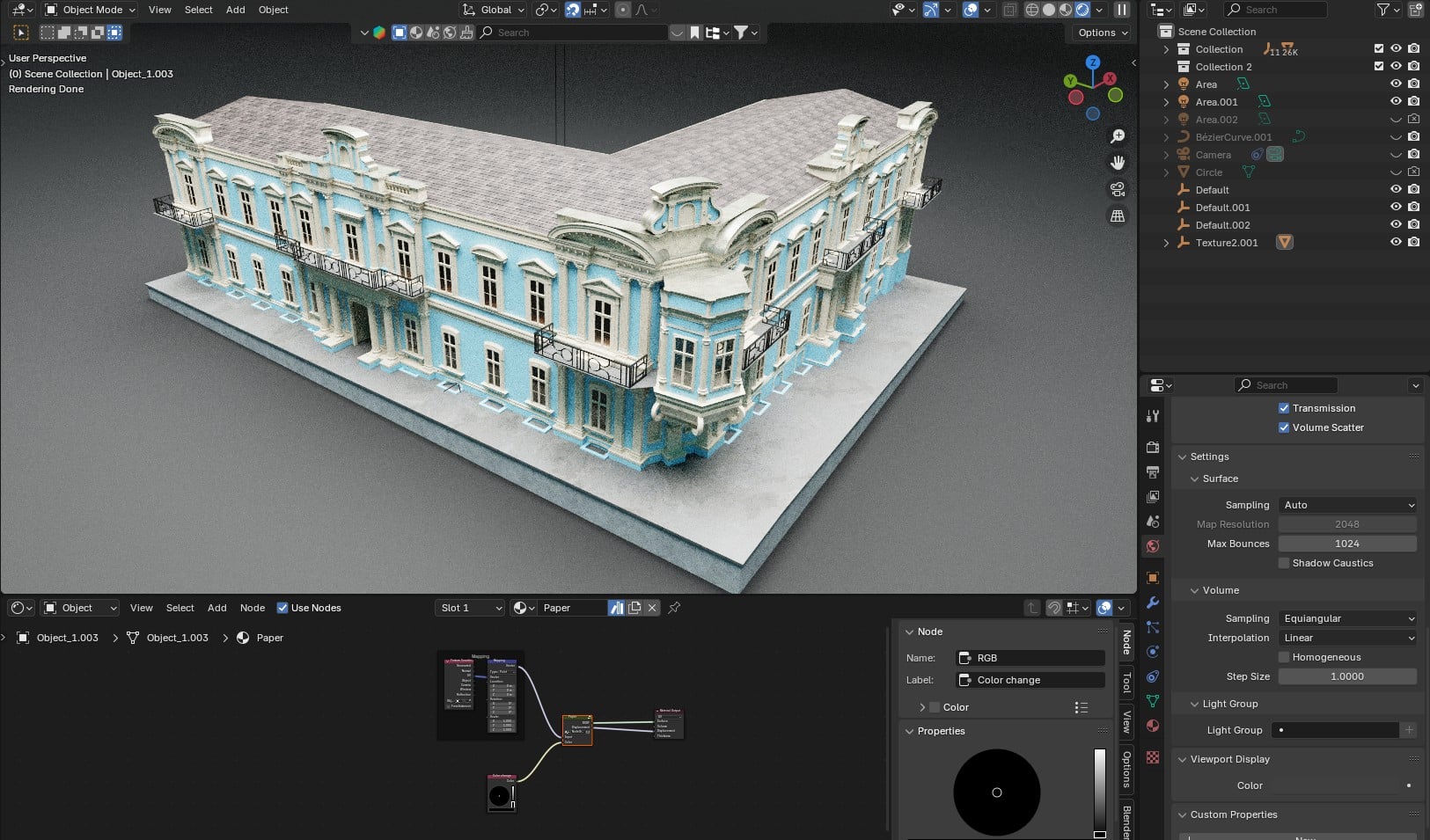Open the Modifier properties tab (wrench icon)

coord(1153,603)
